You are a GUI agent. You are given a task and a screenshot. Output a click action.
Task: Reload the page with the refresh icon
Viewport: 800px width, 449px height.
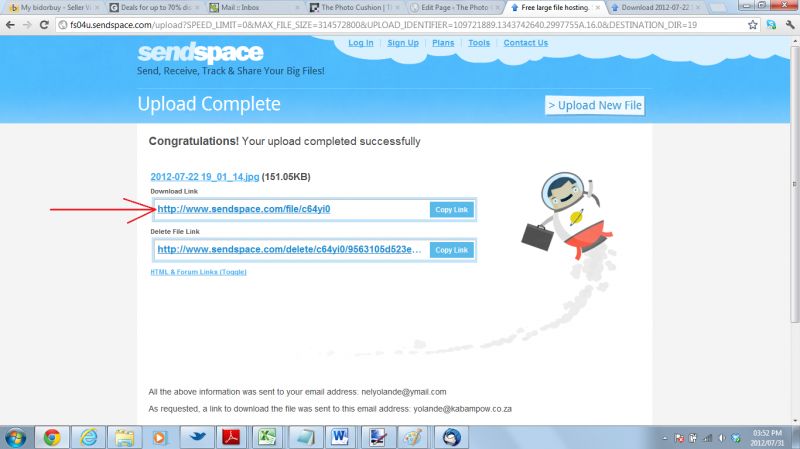tap(44, 24)
